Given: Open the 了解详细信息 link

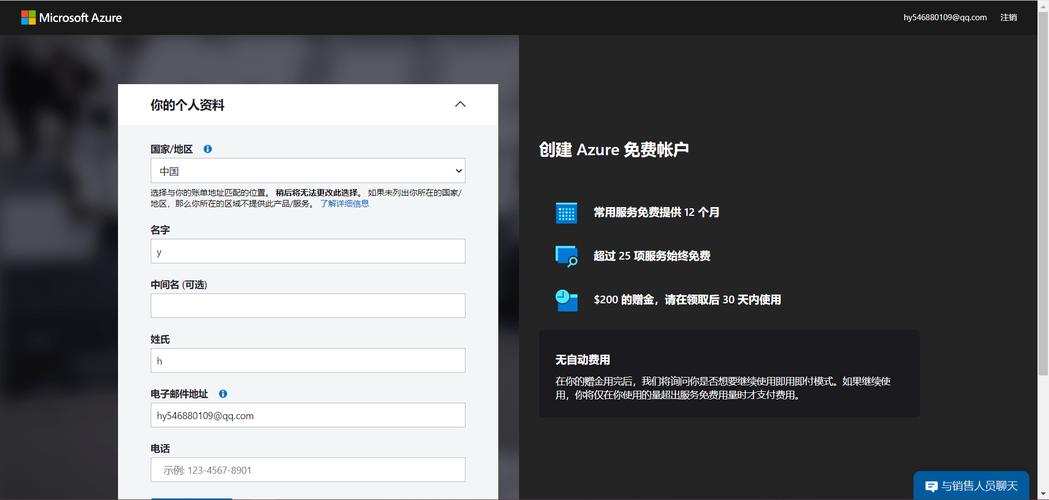Looking at the screenshot, I should pos(344,203).
